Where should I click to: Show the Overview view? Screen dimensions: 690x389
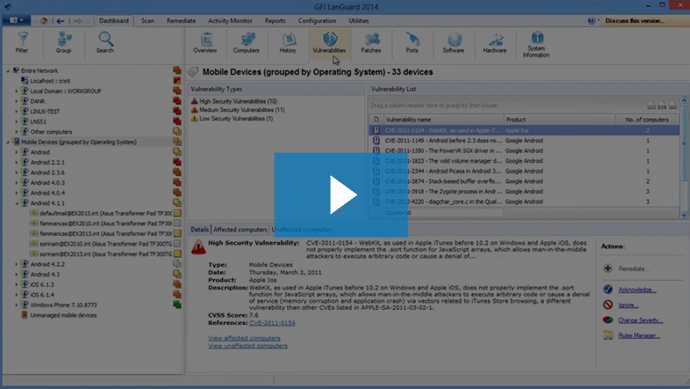click(x=205, y=43)
